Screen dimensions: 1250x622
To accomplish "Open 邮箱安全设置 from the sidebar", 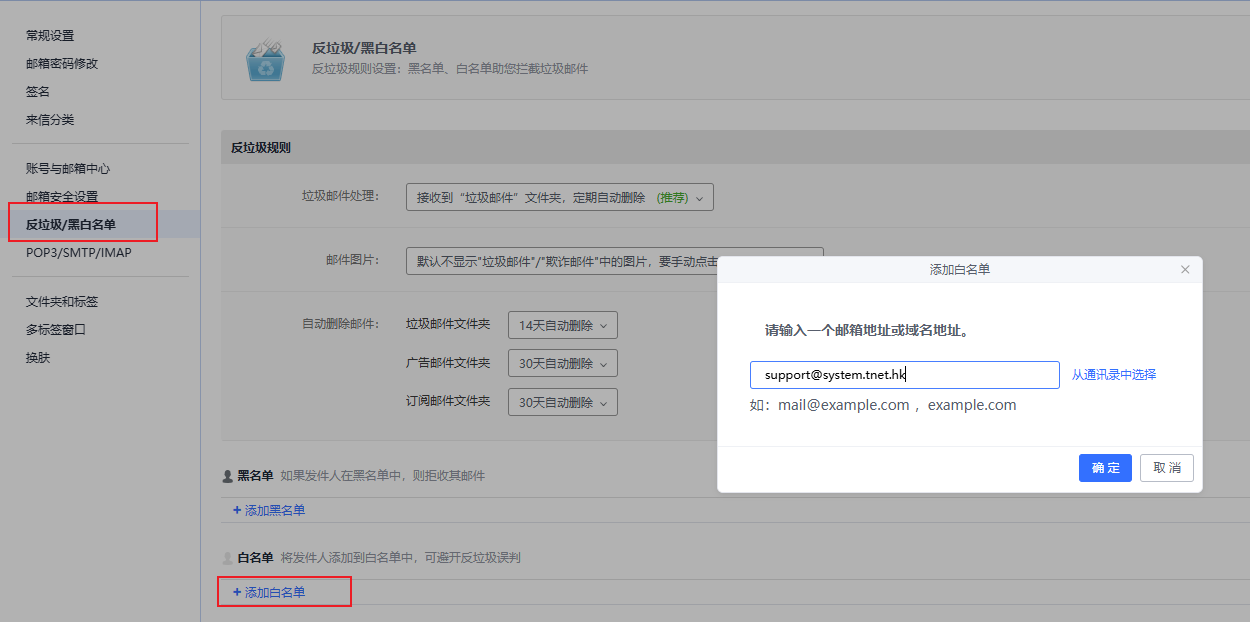I will pyautogui.click(x=62, y=197).
